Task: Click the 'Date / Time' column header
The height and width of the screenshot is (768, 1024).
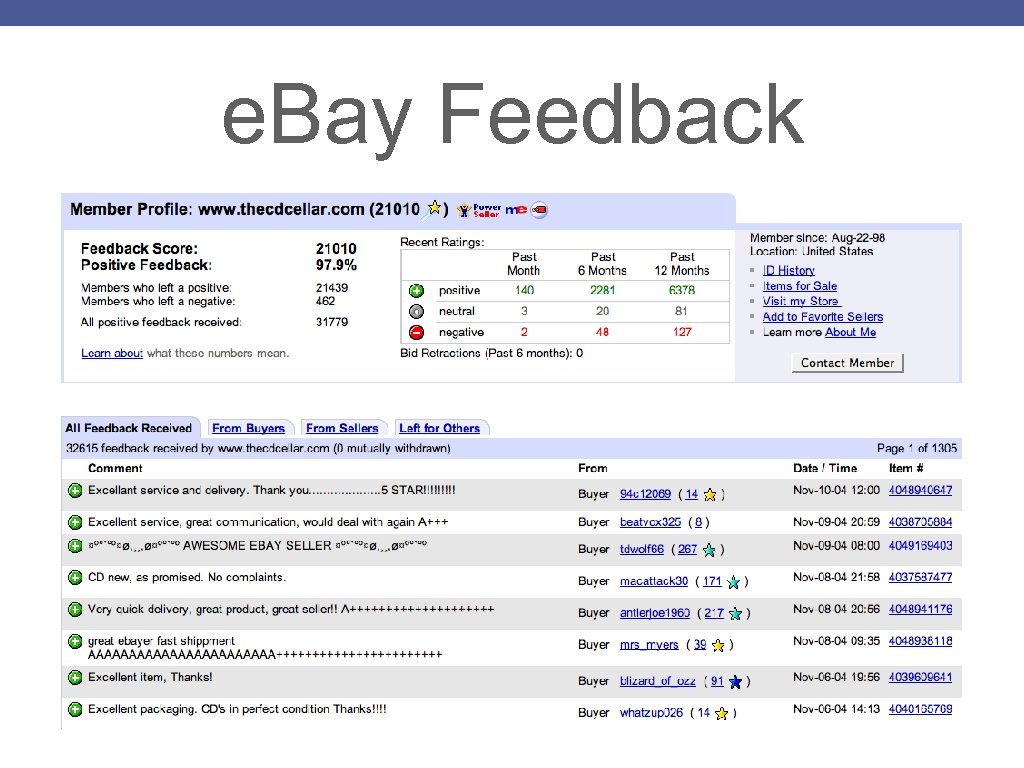Action: click(x=825, y=468)
